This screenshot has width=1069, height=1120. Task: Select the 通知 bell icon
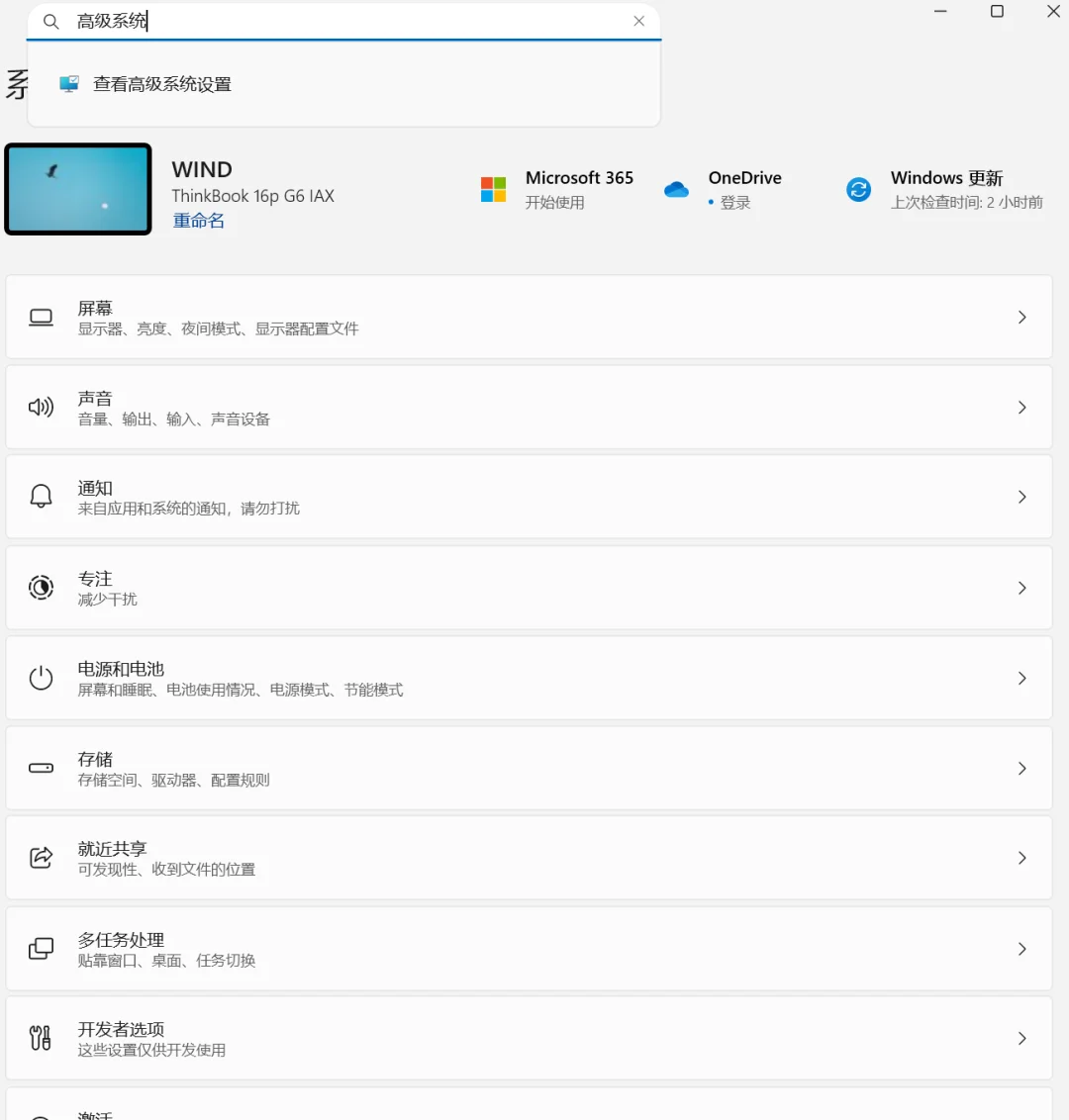(x=41, y=497)
